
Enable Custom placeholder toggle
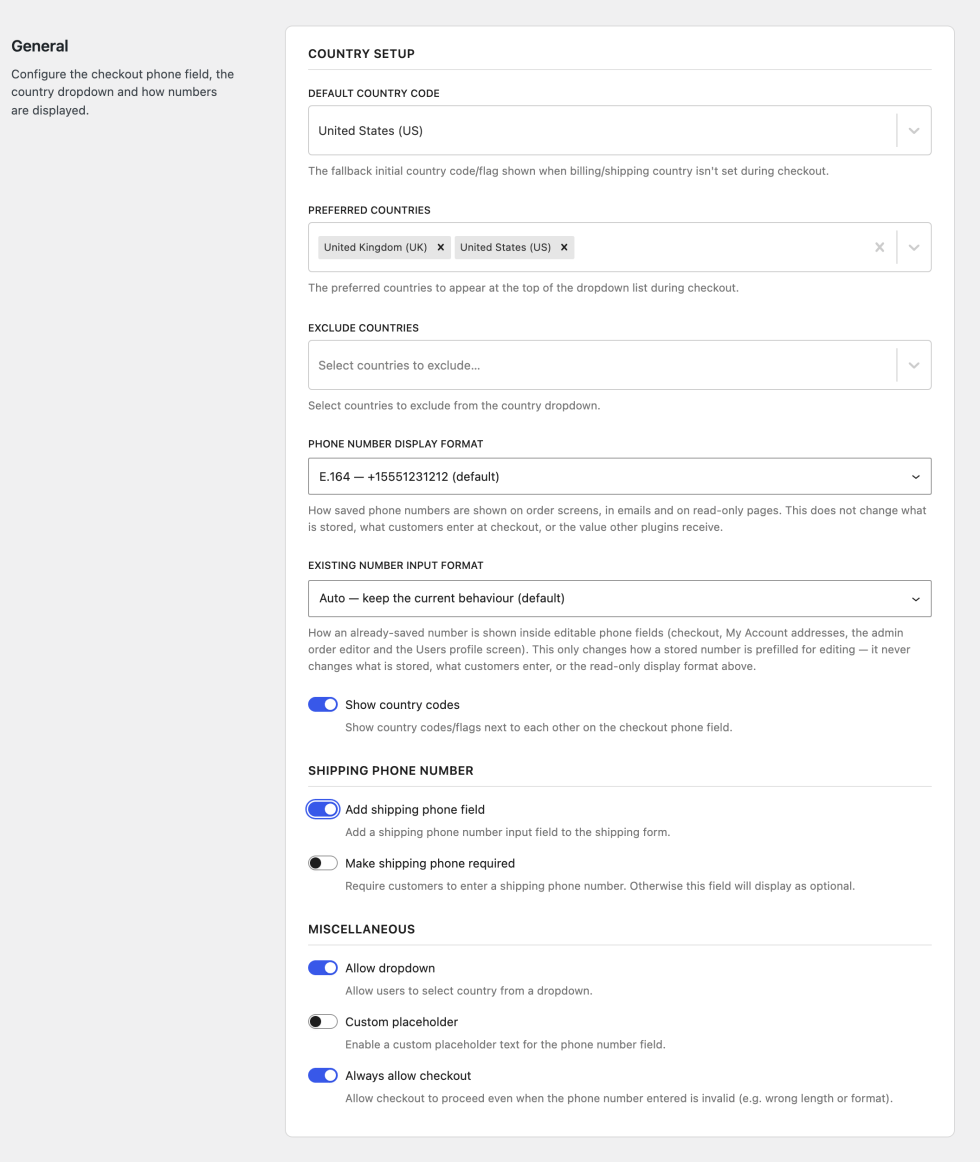[x=323, y=1022]
